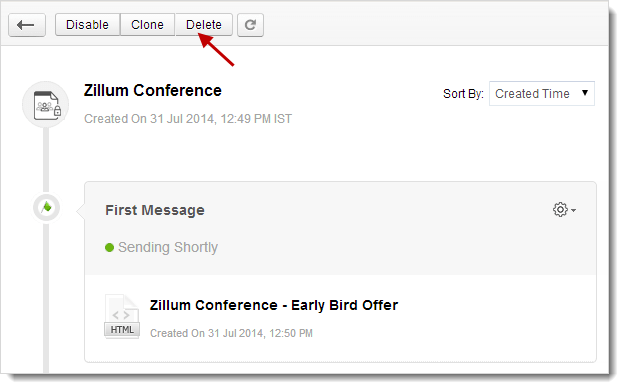Select the green flag timeline marker

click(47, 207)
